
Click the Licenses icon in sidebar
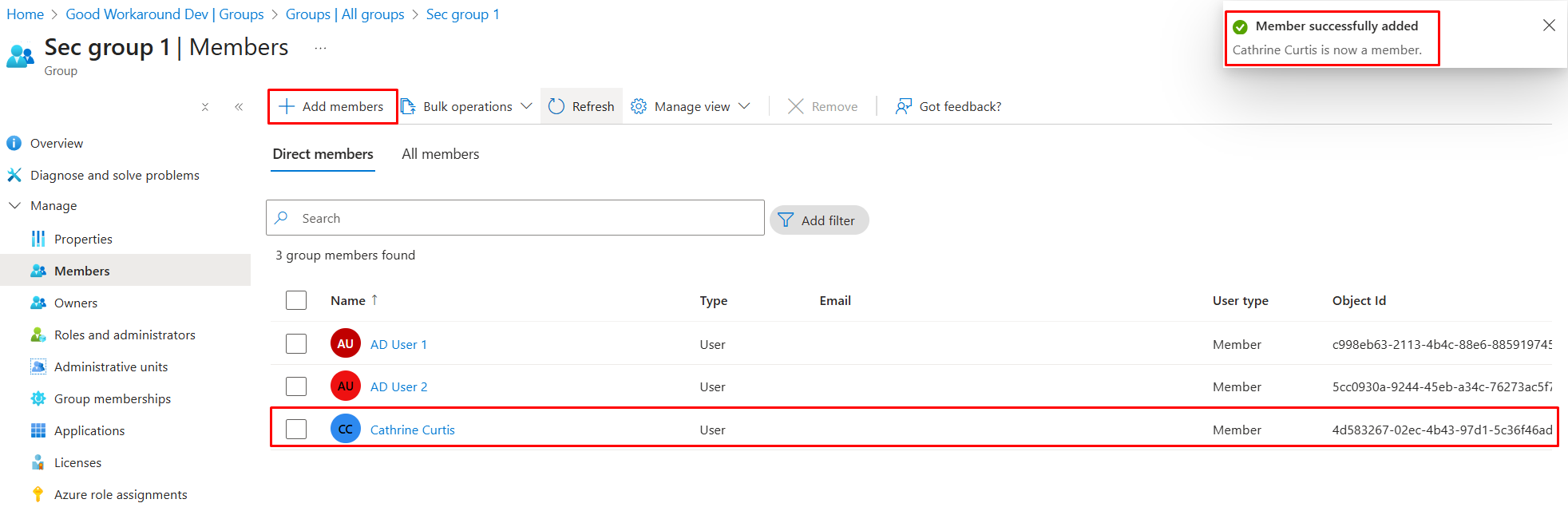pos(38,462)
